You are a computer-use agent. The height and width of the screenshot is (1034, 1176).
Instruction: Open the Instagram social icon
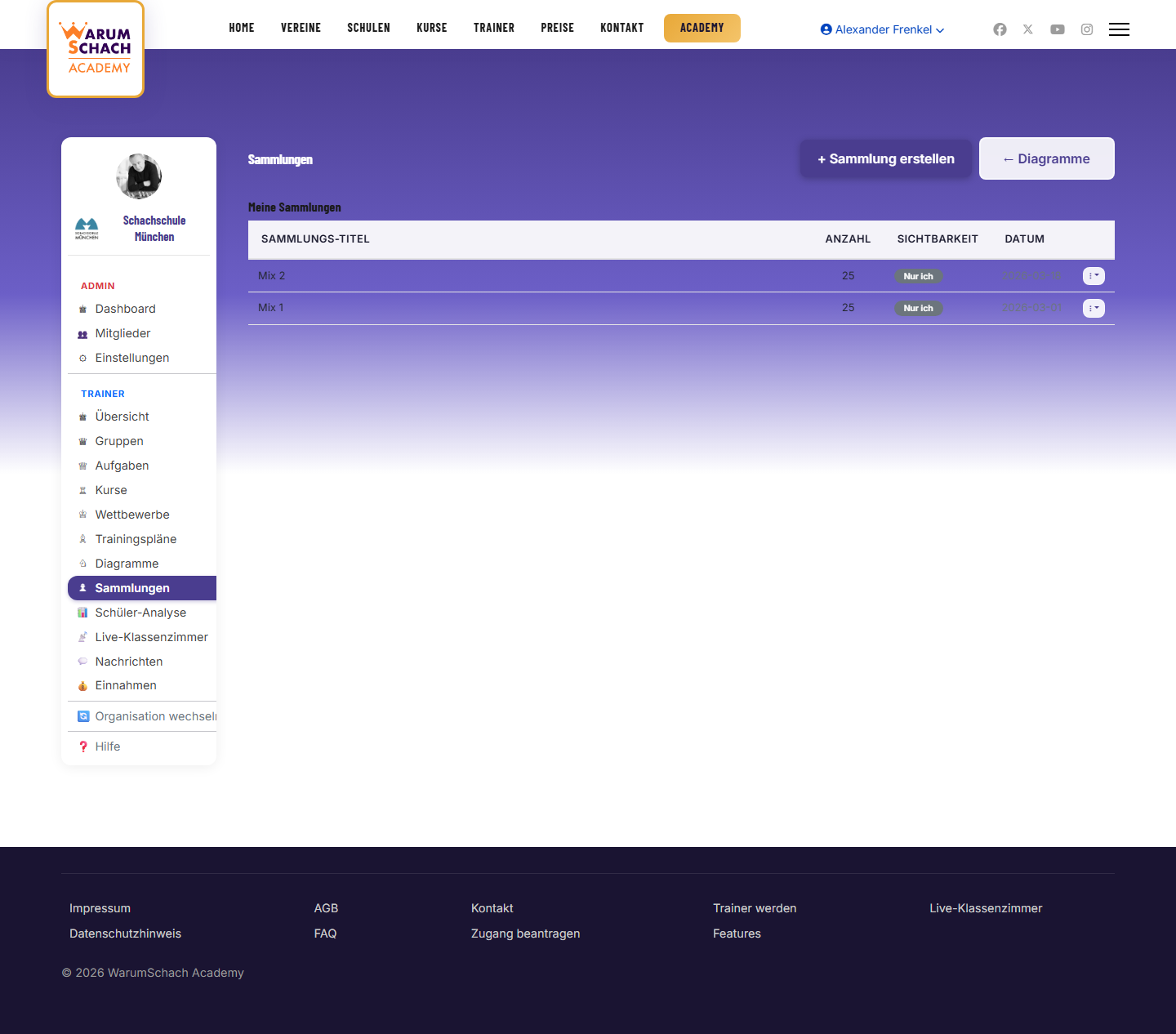coord(1087,29)
